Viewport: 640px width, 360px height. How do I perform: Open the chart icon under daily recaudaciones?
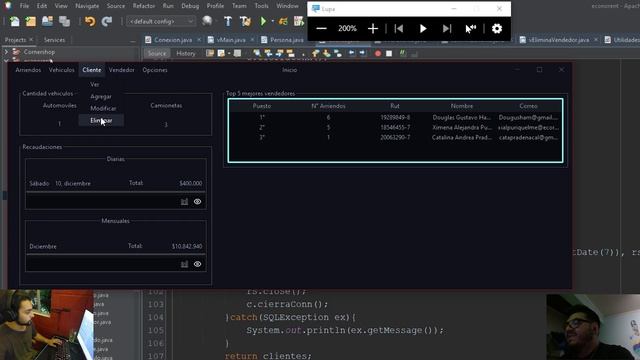click(184, 202)
